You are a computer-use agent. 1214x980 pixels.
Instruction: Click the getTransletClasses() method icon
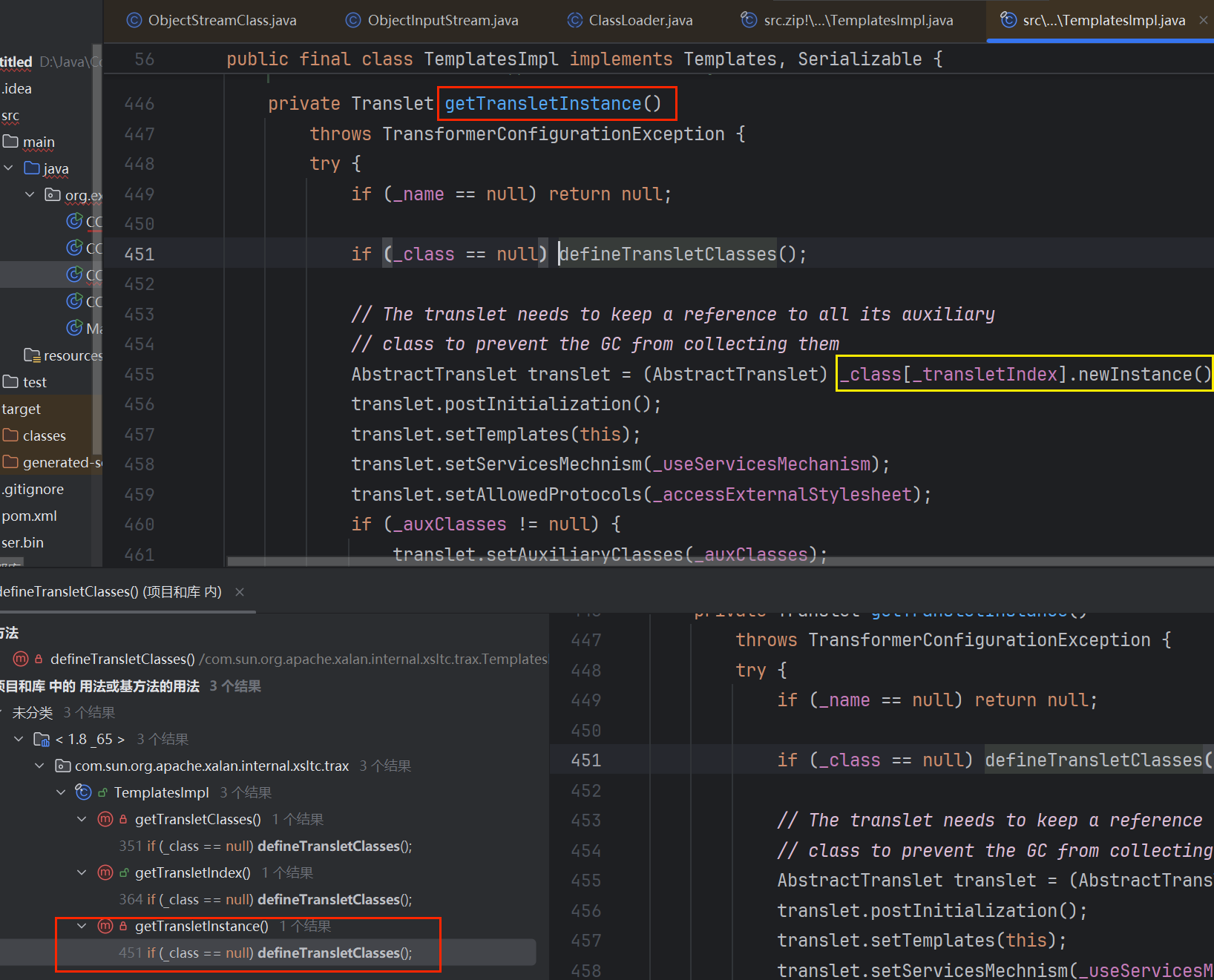105,819
